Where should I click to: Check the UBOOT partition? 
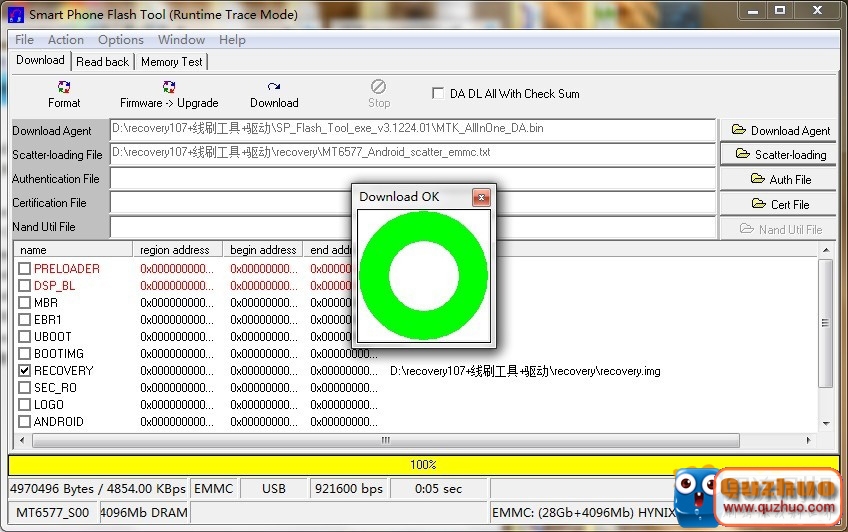[x=24, y=336]
